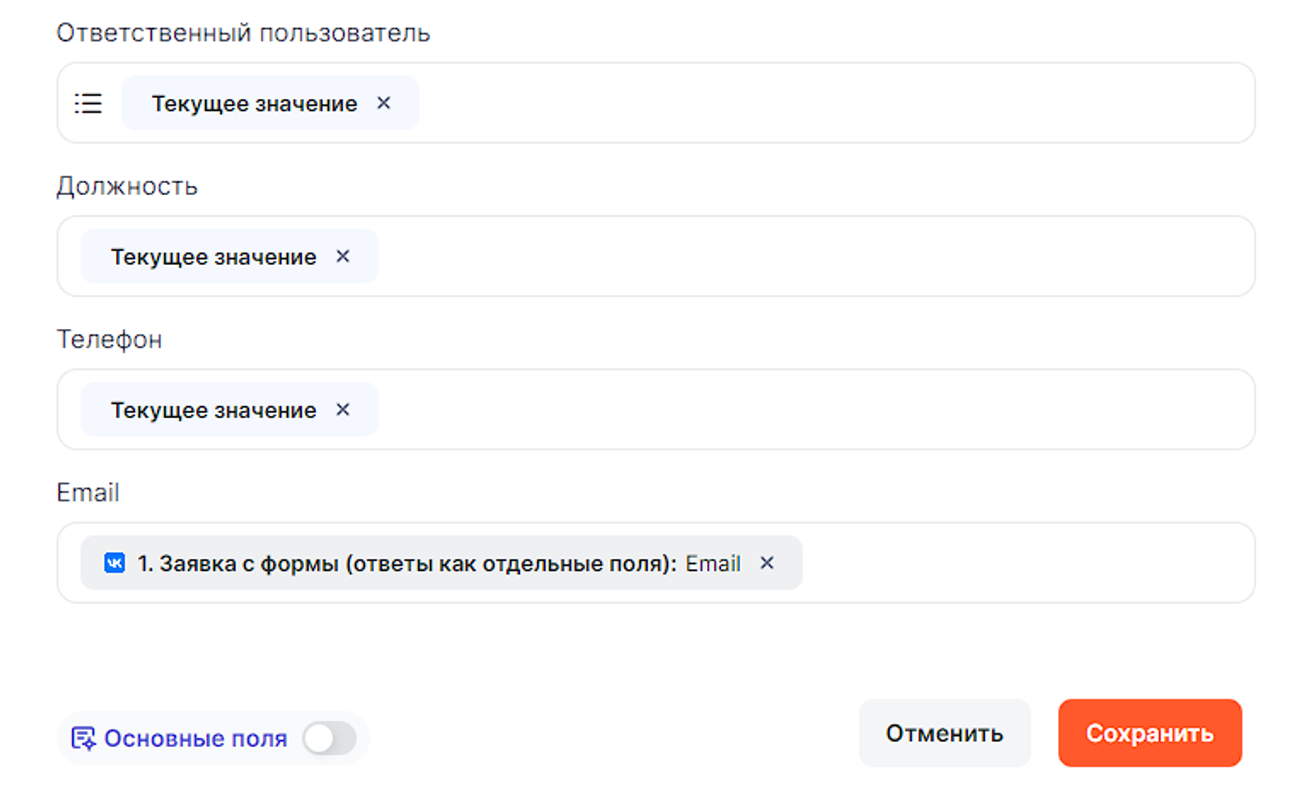Click the VK icon in Email chip
This screenshot has width=1310, height=789.
click(115, 564)
